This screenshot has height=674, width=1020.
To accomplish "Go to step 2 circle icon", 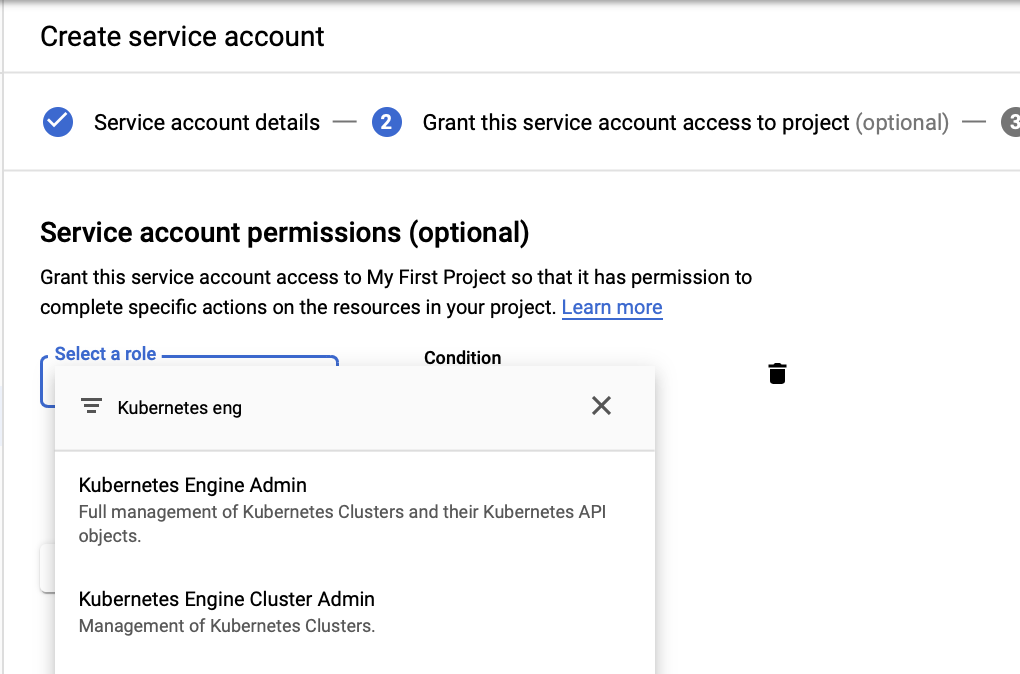I will (x=386, y=122).
